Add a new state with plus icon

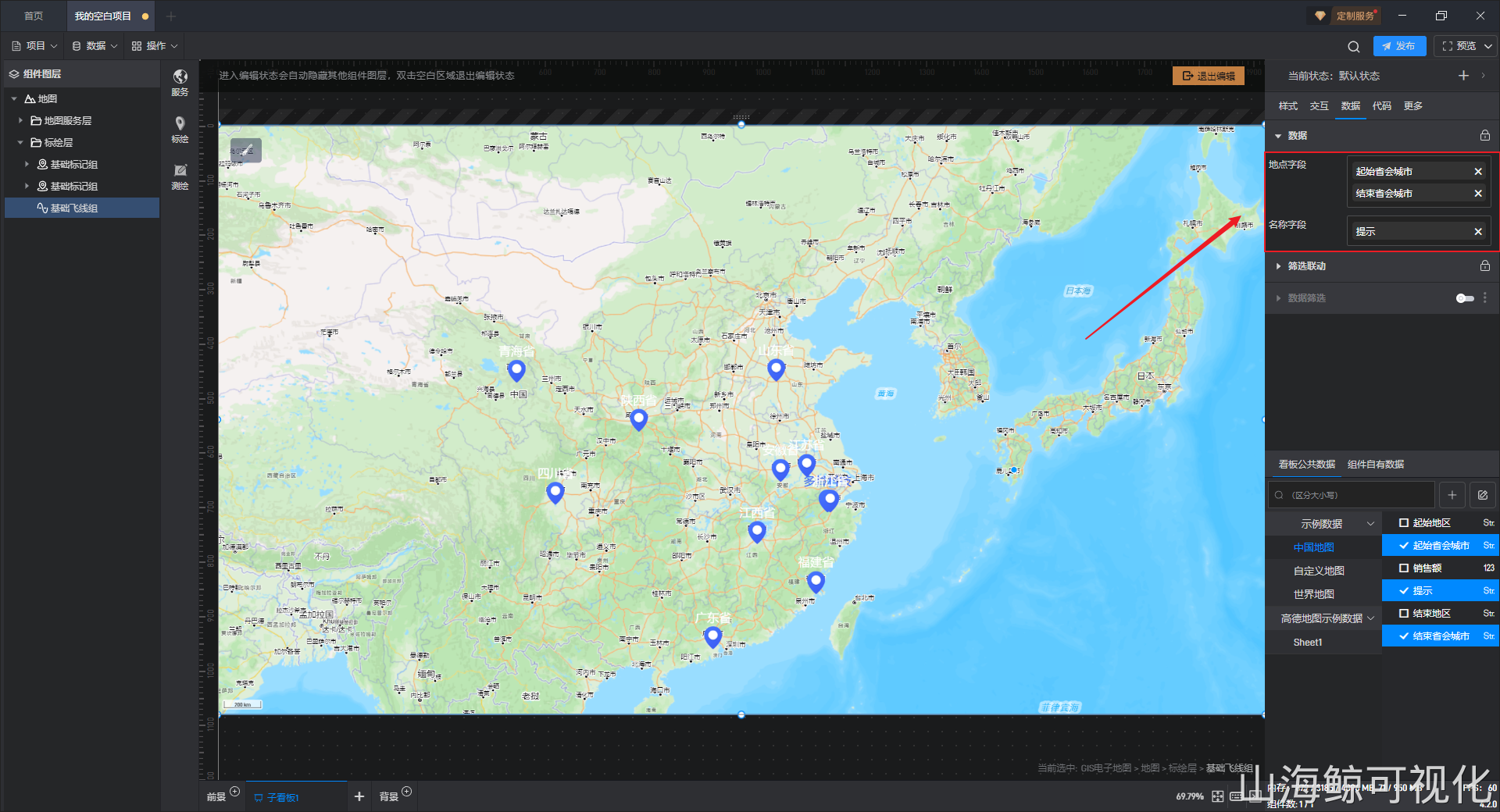click(x=1463, y=76)
